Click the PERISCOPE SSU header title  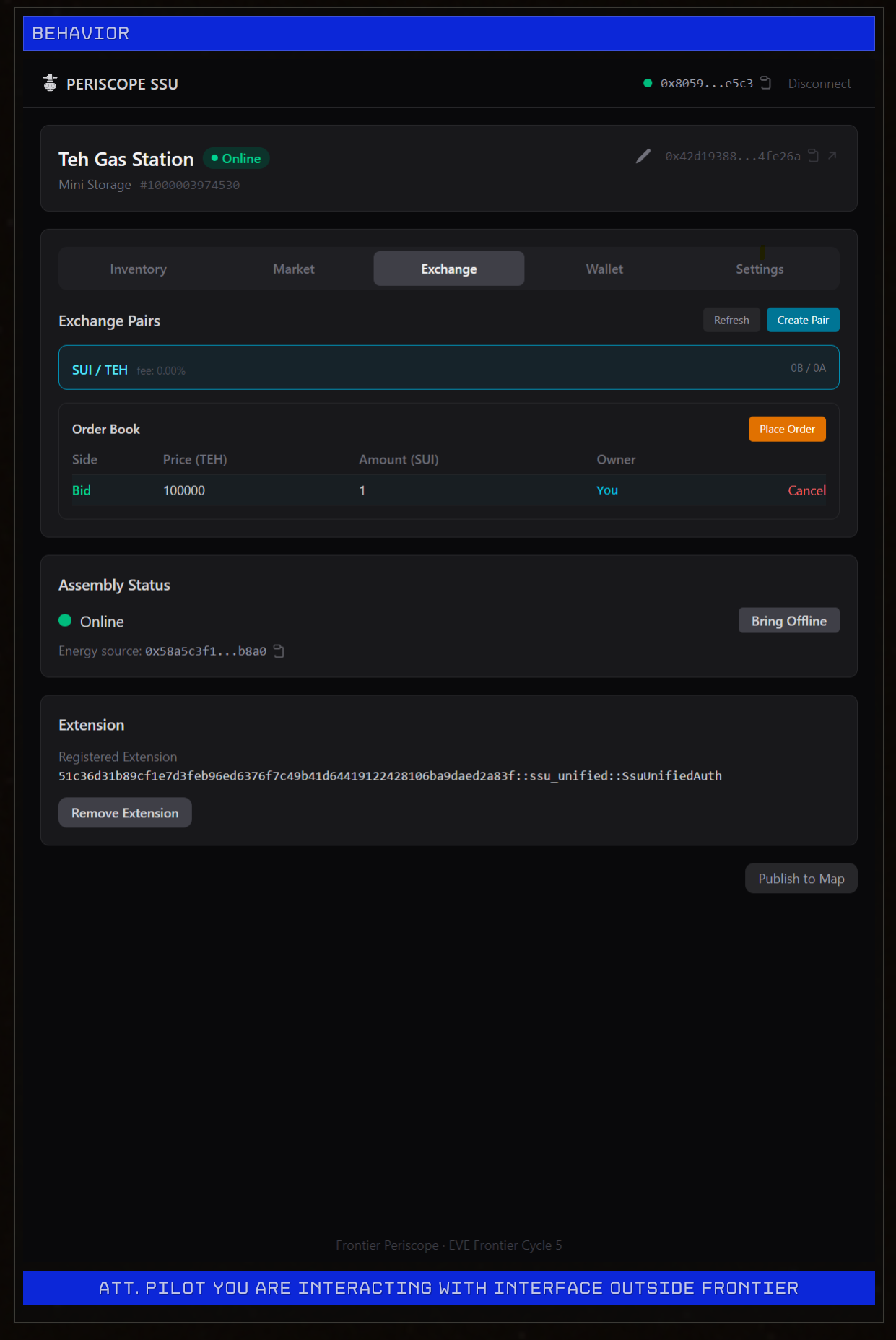pyautogui.click(x=122, y=84)
